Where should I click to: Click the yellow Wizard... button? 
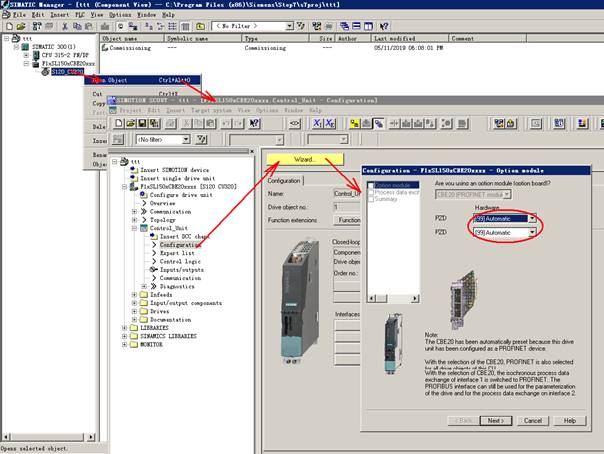(x=304, y=160)
